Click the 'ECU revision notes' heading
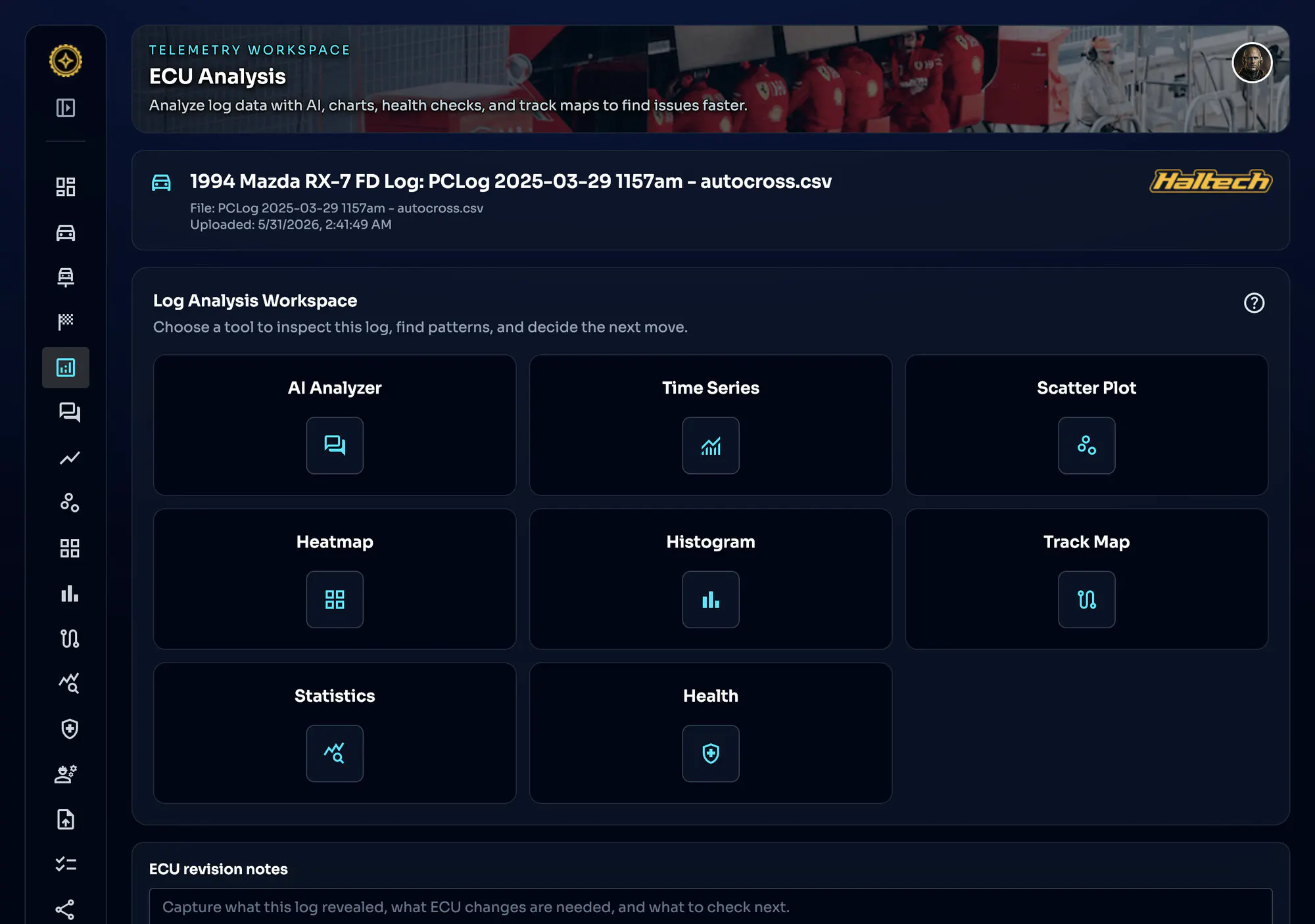 click(x=218, y=869)
